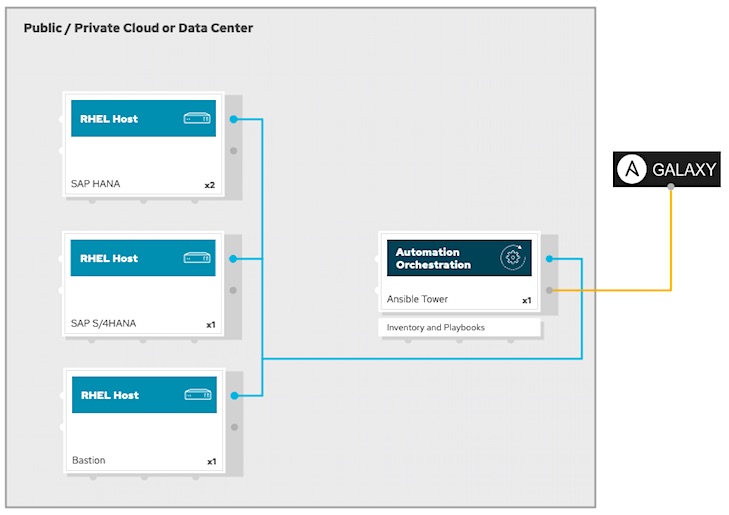Screen dimensions: 729x515
Task: Click the blue connector dot on SAP HANA card
Action: pos(233,119)
